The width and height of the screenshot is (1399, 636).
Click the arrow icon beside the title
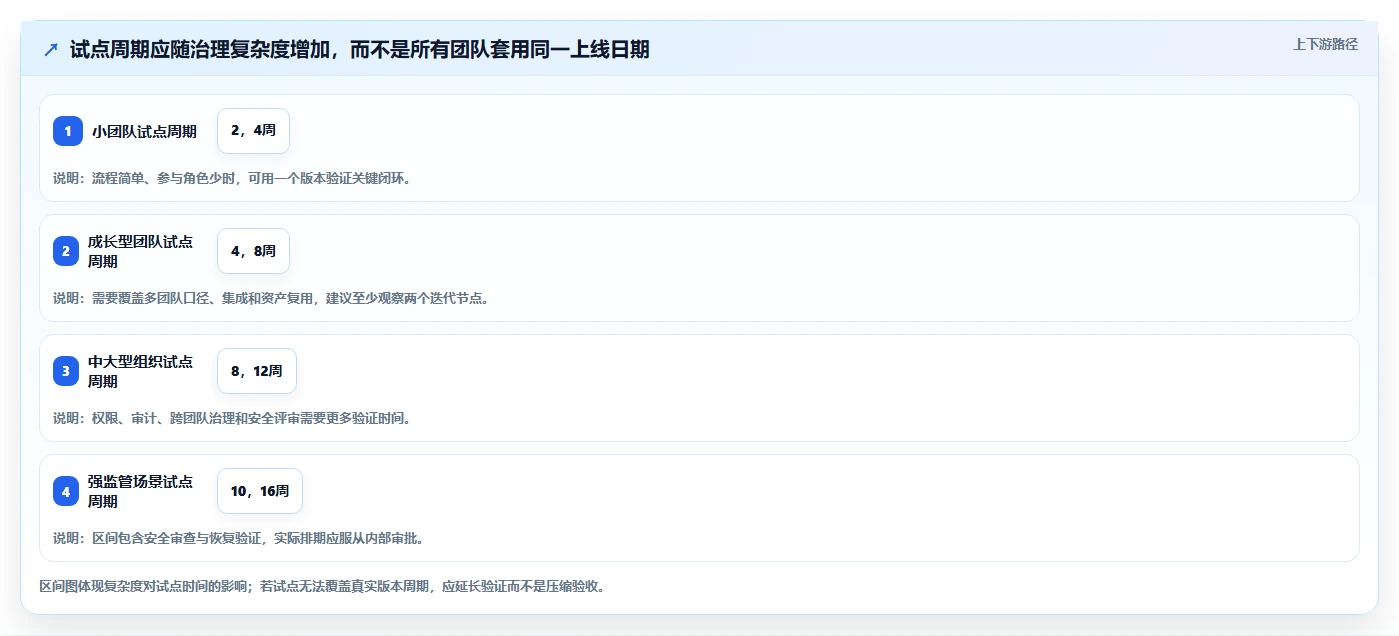click(x=51, y=49)
